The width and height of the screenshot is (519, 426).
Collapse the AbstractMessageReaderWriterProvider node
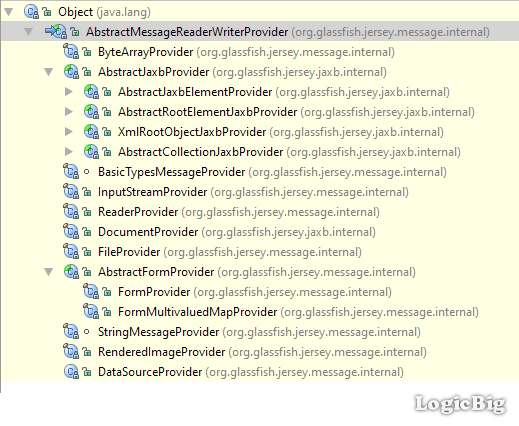[x=29, y=32]
